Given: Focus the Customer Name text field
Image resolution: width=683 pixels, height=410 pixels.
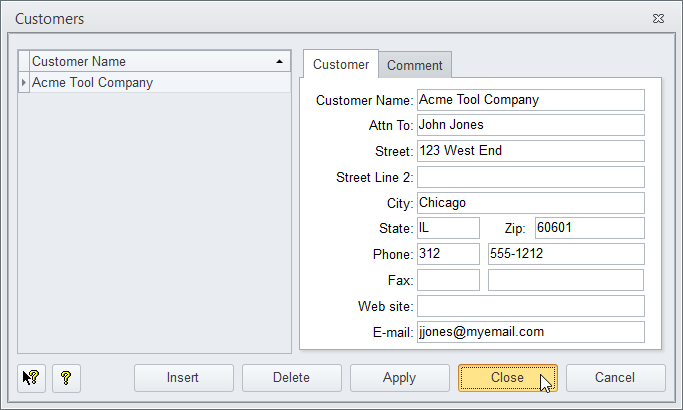Looking at the screenshot, I should pos(530,100).
